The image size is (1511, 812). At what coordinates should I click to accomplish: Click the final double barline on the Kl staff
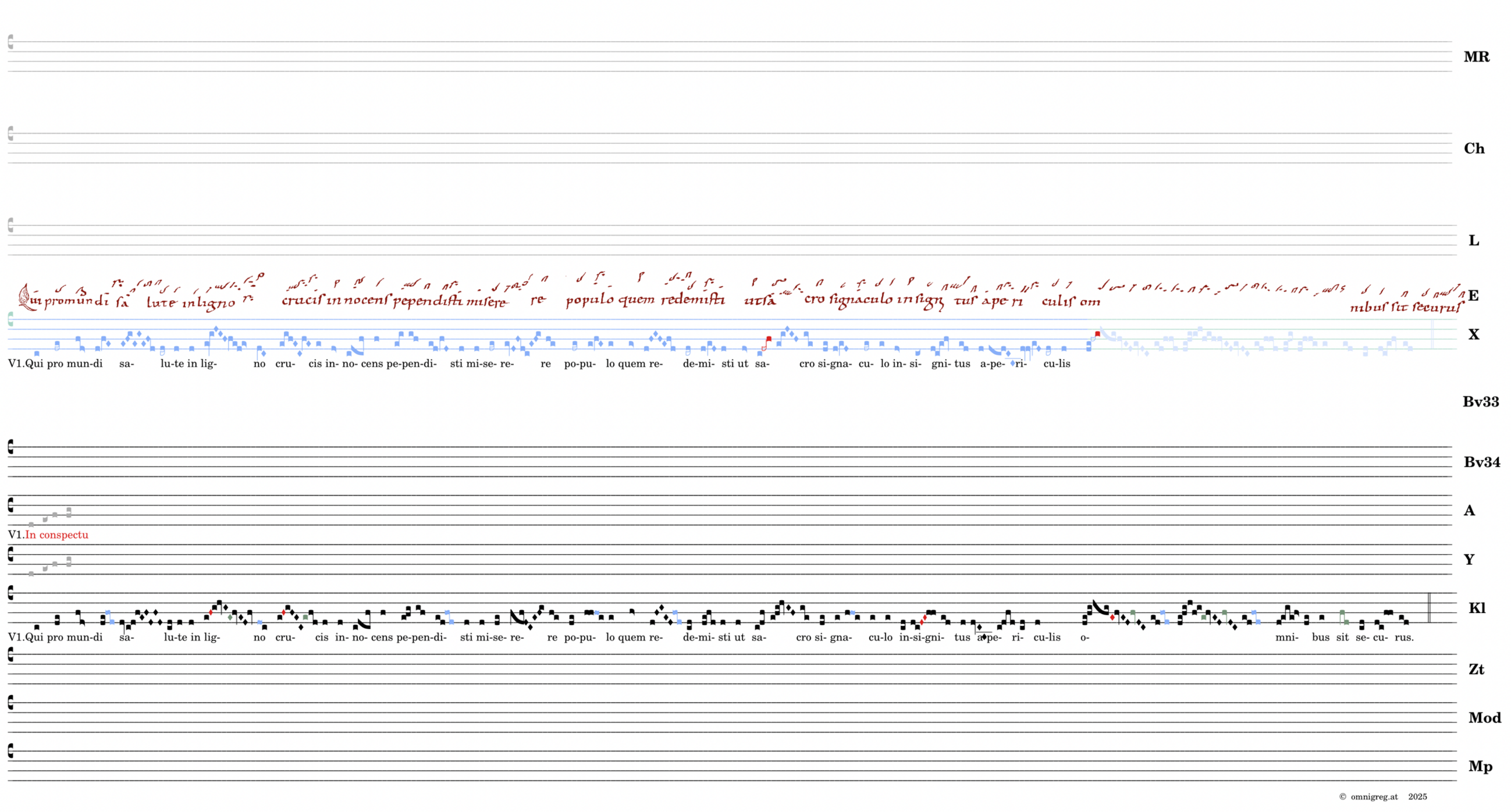(1429, 607)
